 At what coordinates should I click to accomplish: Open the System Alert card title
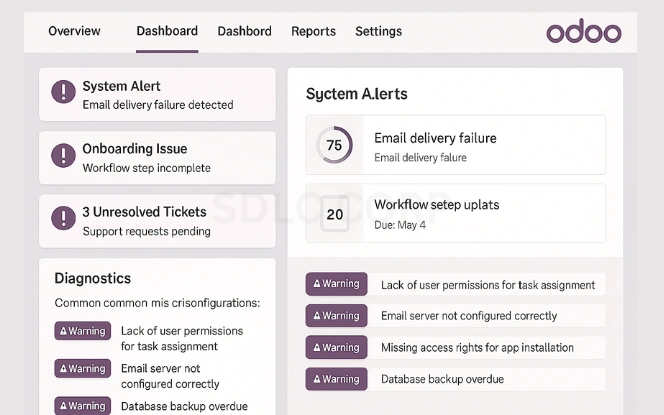point(121,86)
